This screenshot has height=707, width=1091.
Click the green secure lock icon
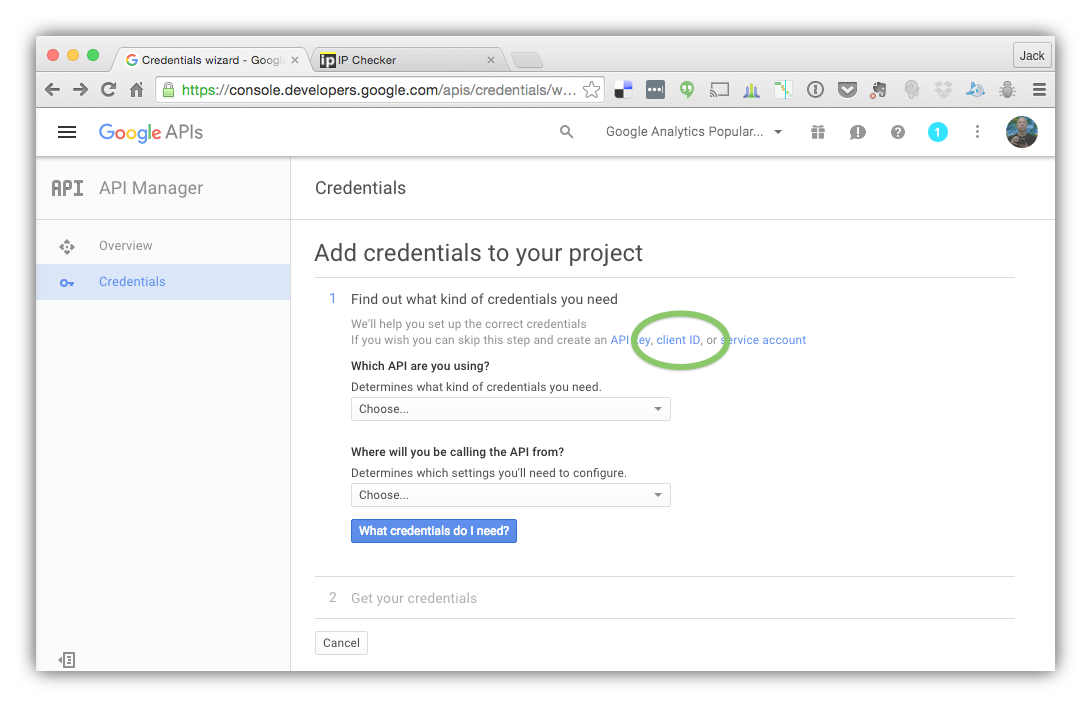click(168, 90)
